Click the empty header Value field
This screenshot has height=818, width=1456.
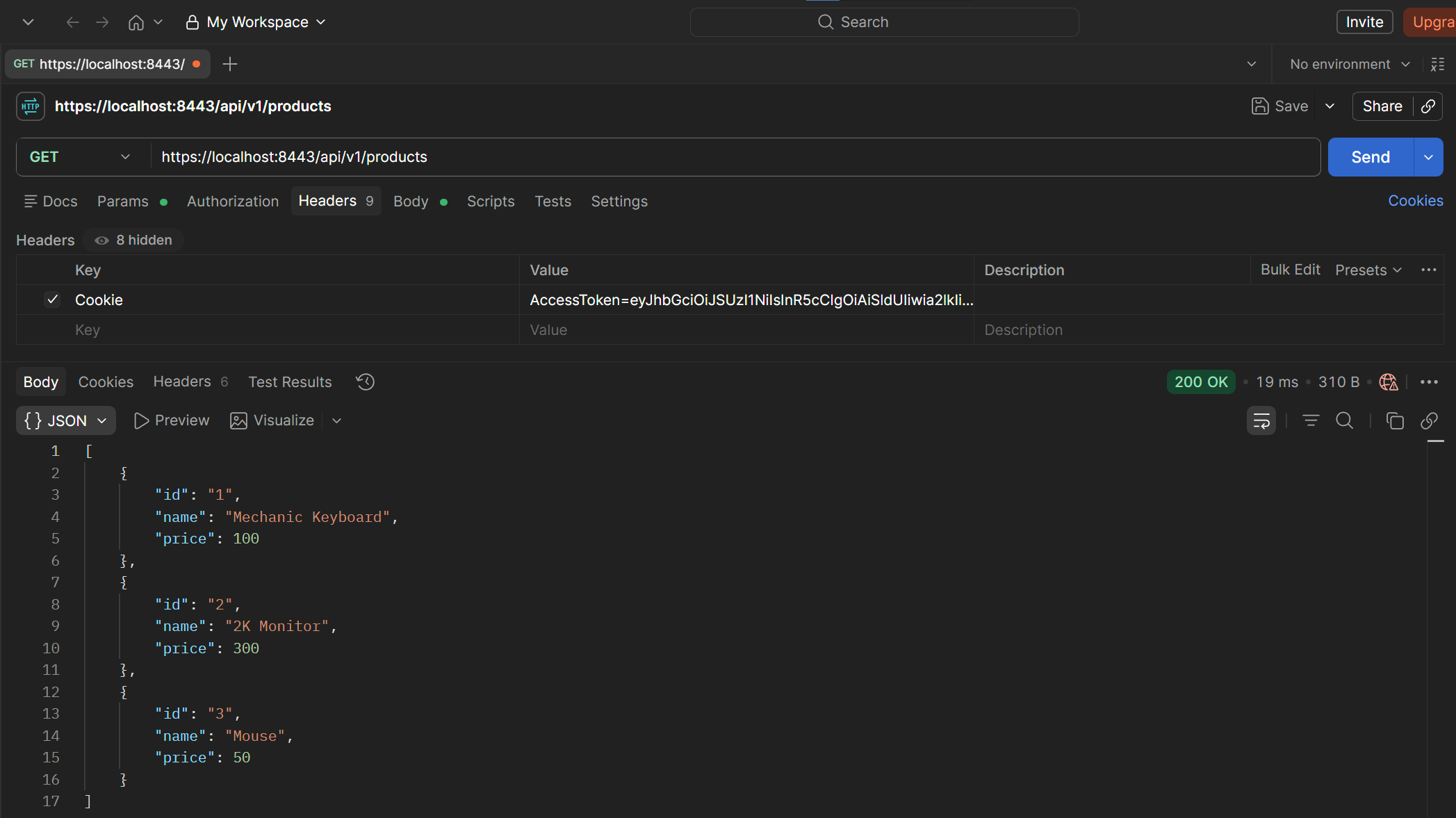coord(746,330)
